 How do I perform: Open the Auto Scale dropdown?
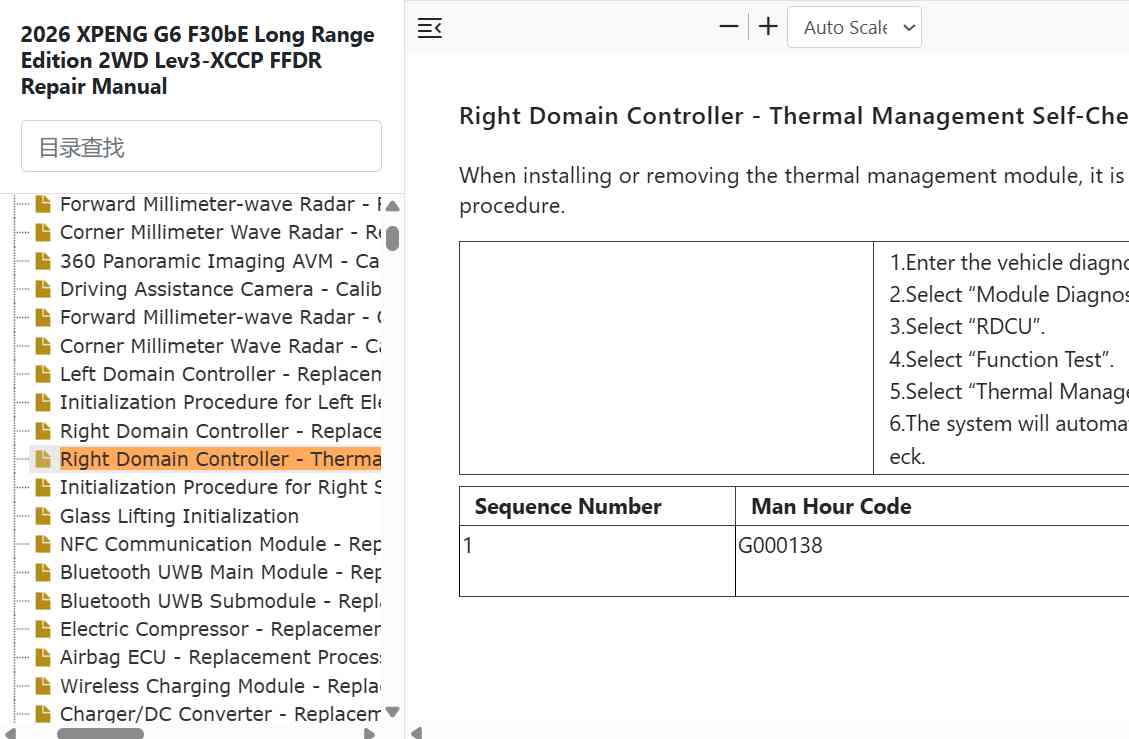tap(854, 27)
